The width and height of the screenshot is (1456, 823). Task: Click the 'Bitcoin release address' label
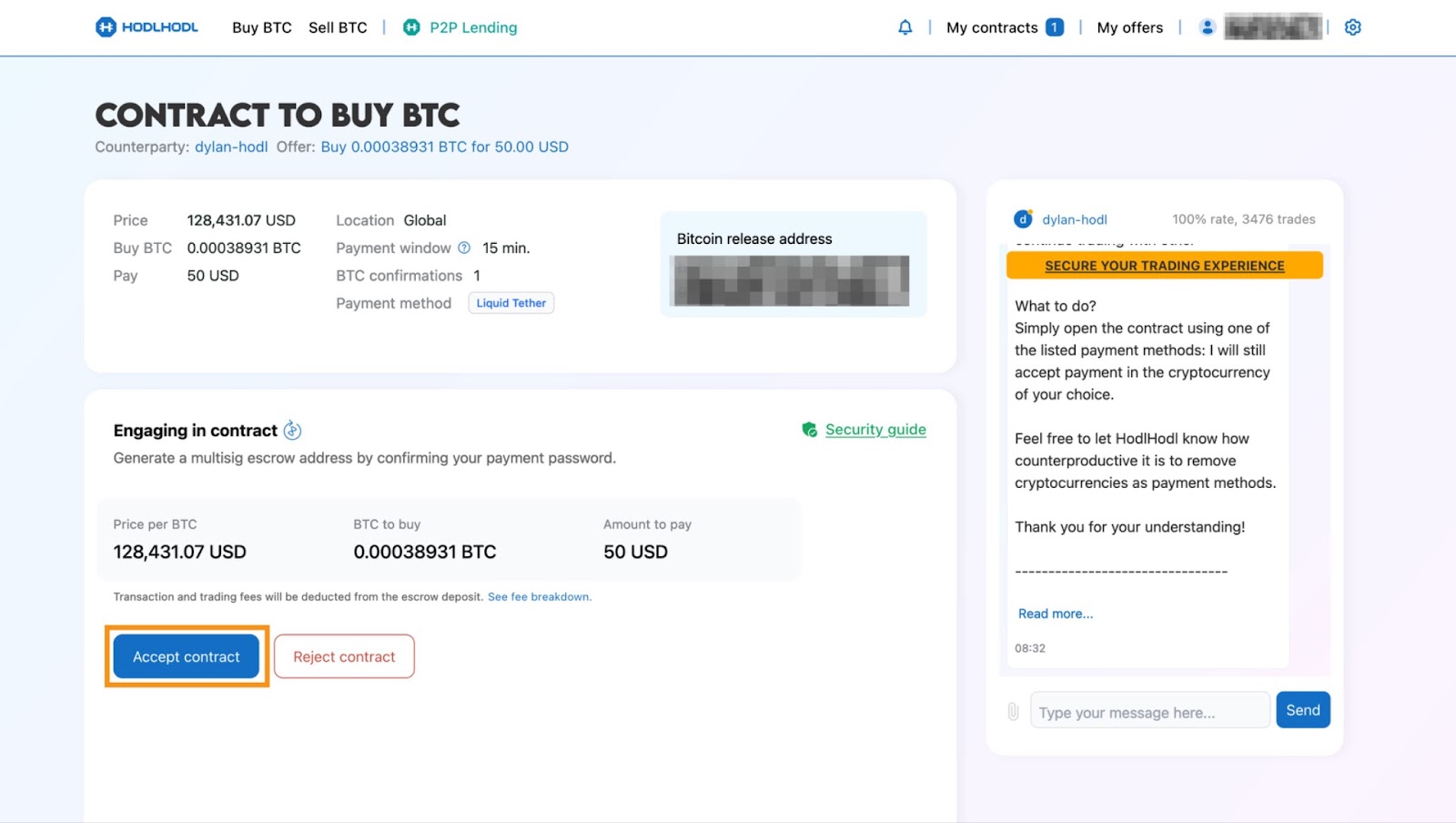point(754,239)
